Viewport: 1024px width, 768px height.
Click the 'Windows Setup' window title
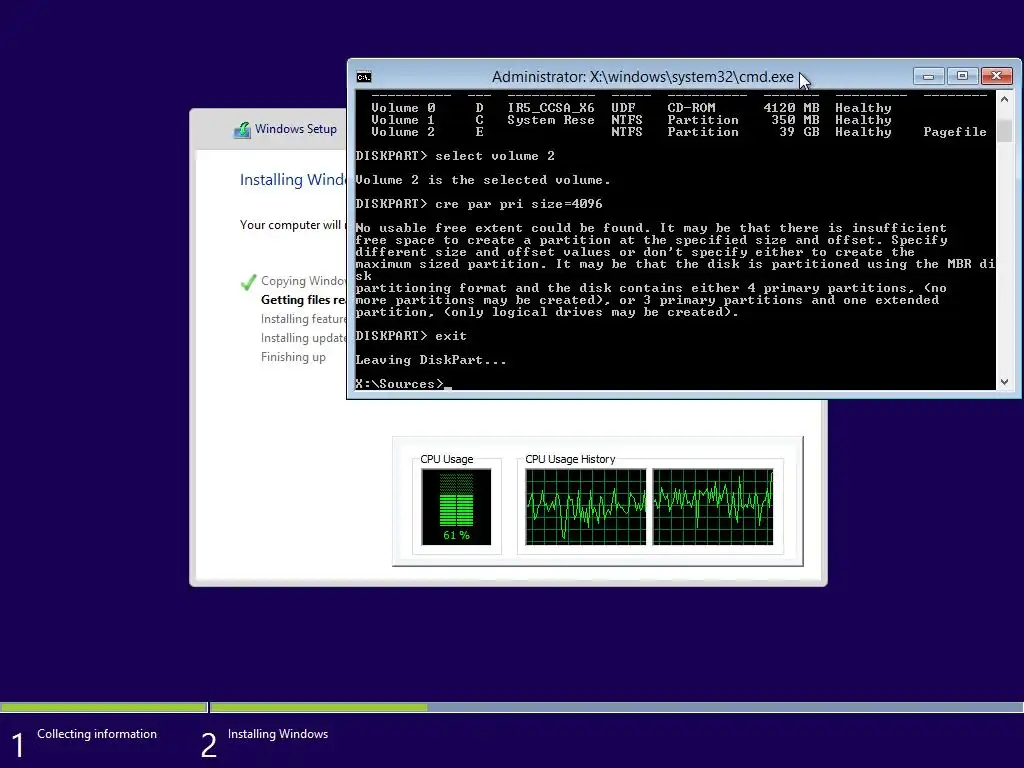pyautogui.click(x=296, y=129)
